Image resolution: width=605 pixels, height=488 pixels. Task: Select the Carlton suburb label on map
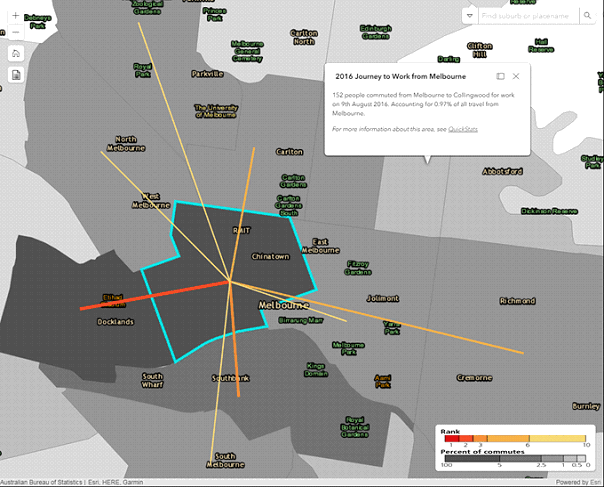(288, 152)
